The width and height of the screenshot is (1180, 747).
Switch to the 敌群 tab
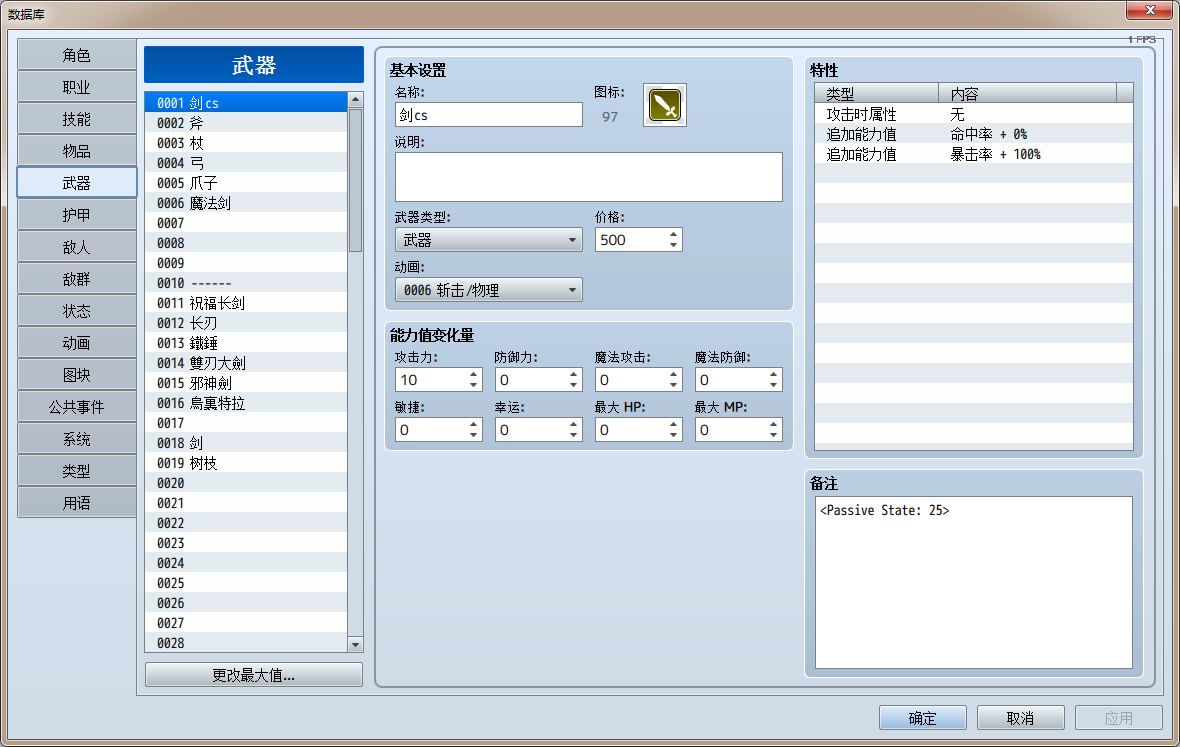[x=77, y=279]
